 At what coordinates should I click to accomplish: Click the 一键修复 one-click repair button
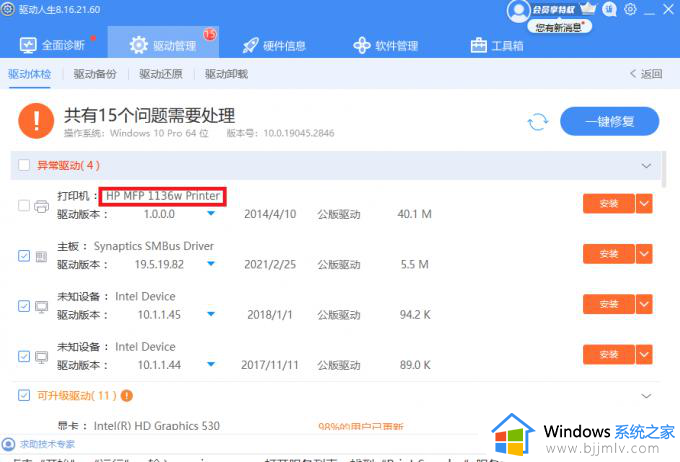(609, 121)
